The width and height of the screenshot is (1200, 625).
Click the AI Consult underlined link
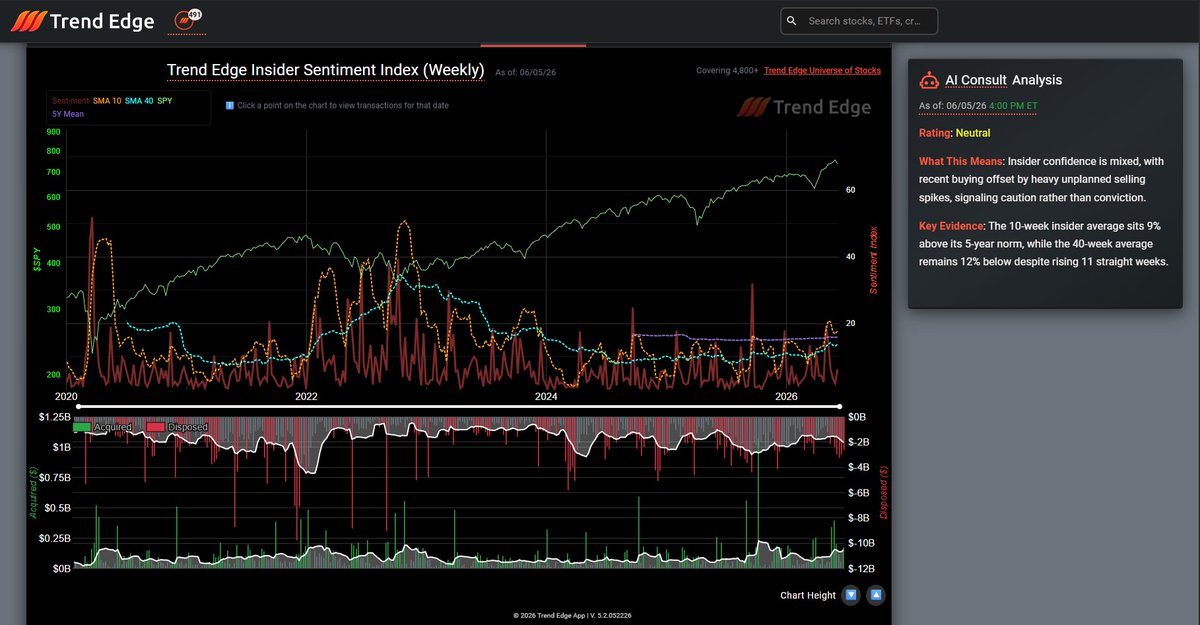click(976, 80)
